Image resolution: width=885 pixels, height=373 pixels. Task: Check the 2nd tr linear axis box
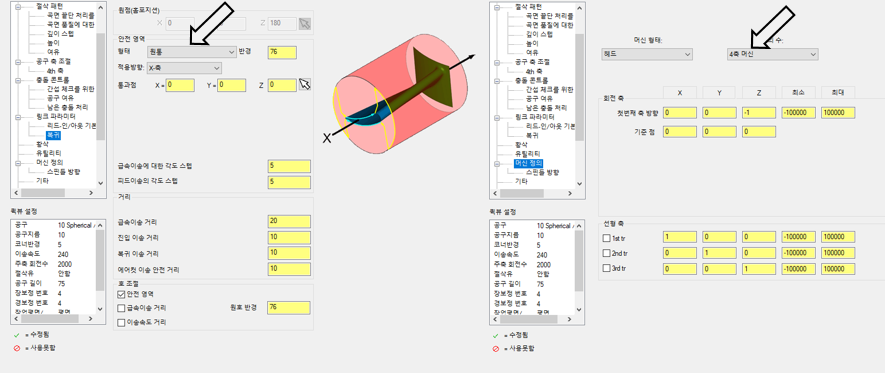[x=606, y=253]
